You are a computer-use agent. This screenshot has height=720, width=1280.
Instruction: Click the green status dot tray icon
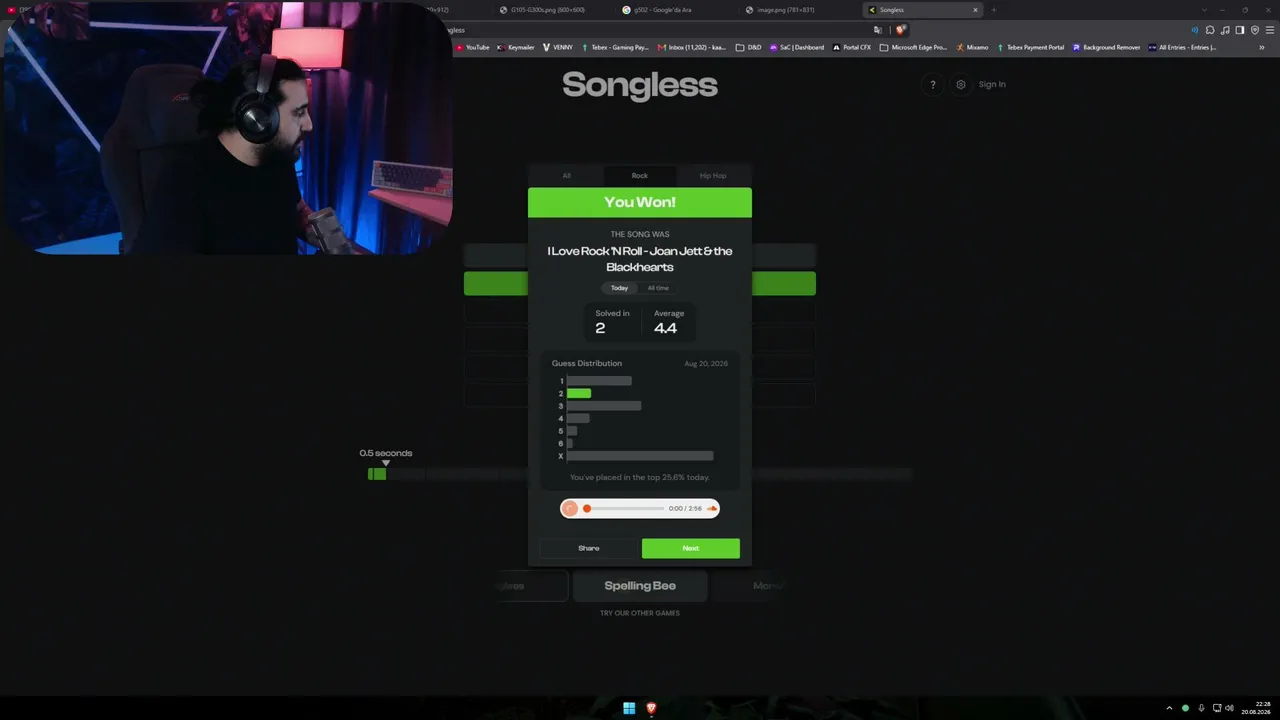tap(1185, 708)
